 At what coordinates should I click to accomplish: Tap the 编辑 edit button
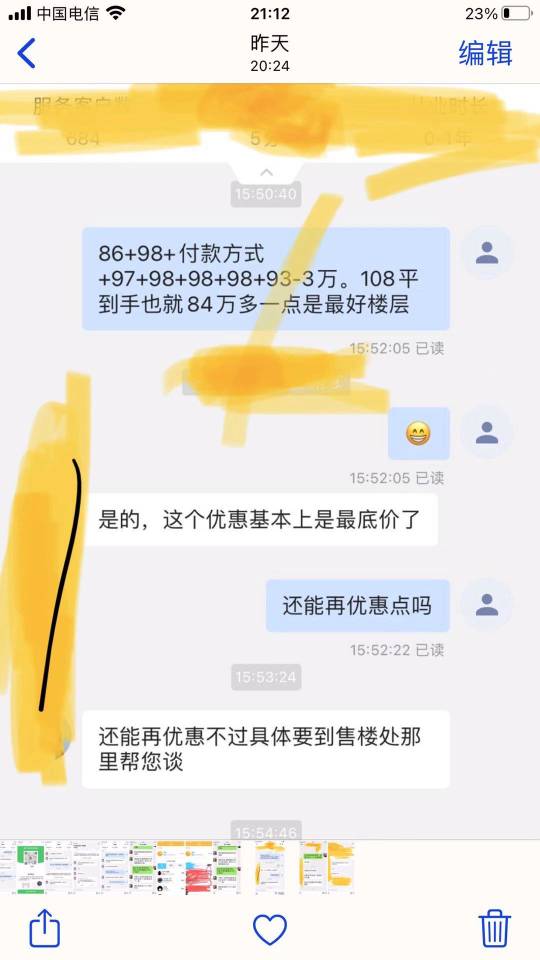(x=486, y=53)
